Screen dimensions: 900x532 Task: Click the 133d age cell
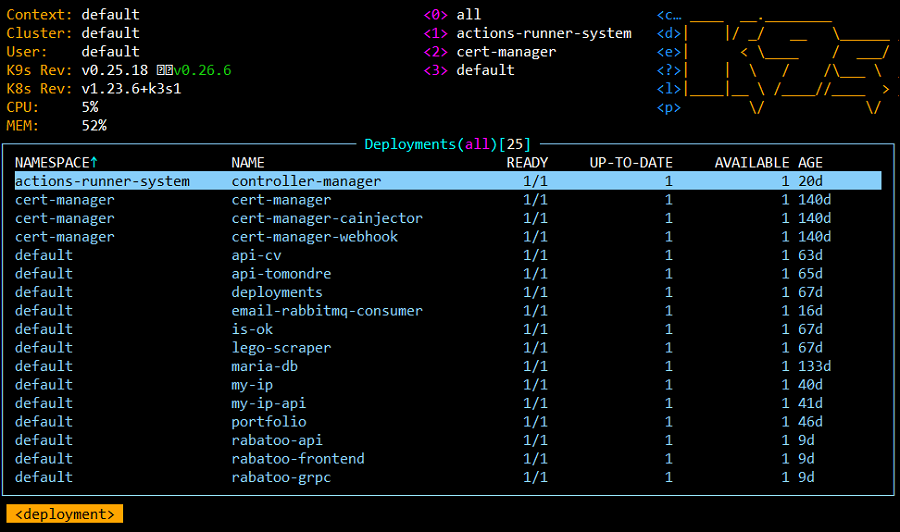click(814, 366)
